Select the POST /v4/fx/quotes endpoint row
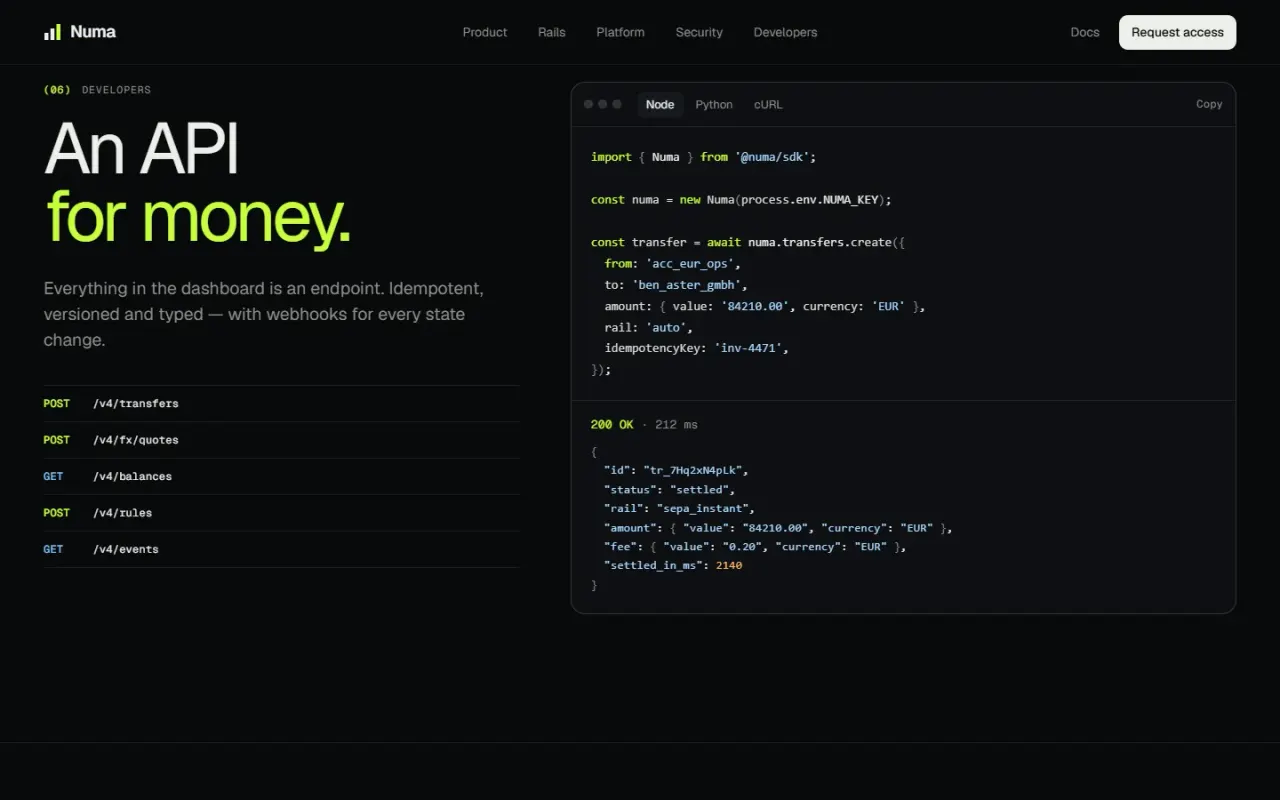 point(281,440)
